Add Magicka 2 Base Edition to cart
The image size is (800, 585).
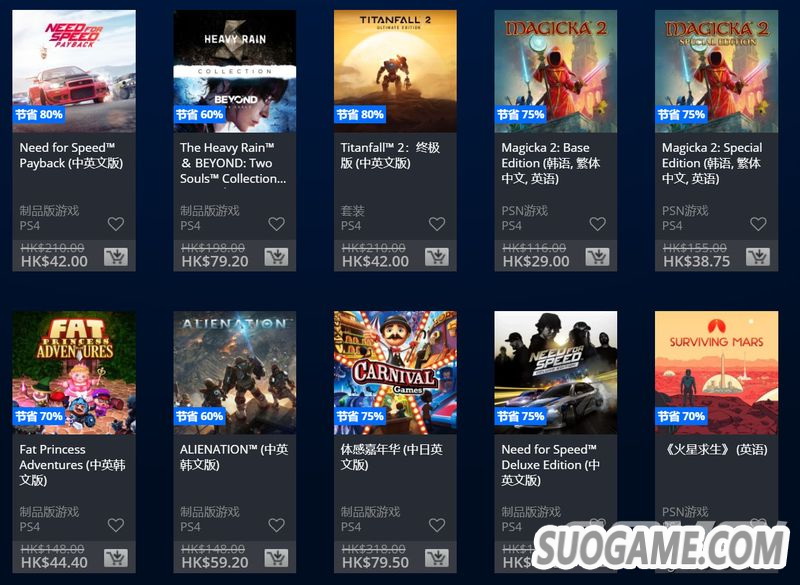(x=597, y=257)
